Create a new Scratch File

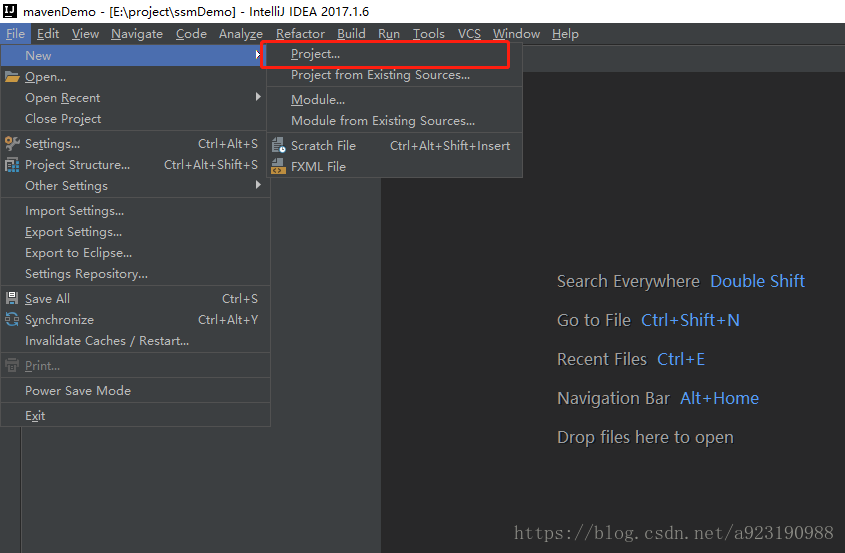coord(394,146)
